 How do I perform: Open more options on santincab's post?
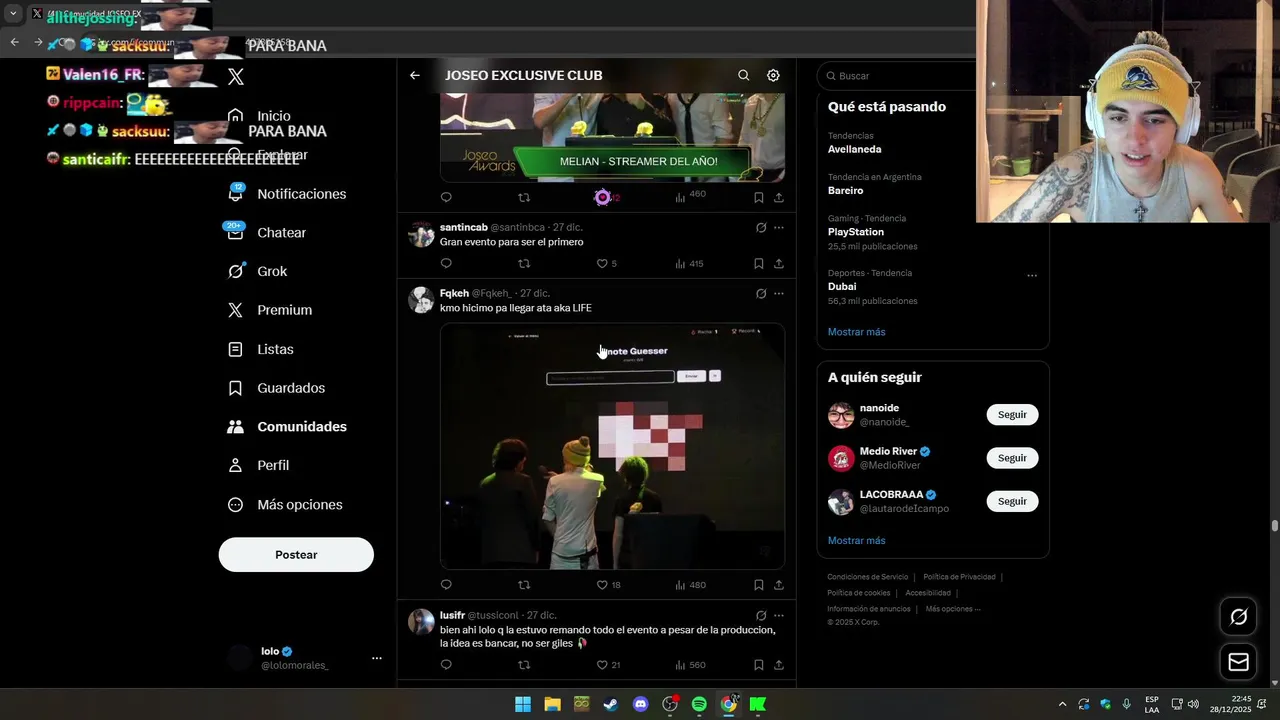pos(779,228)
